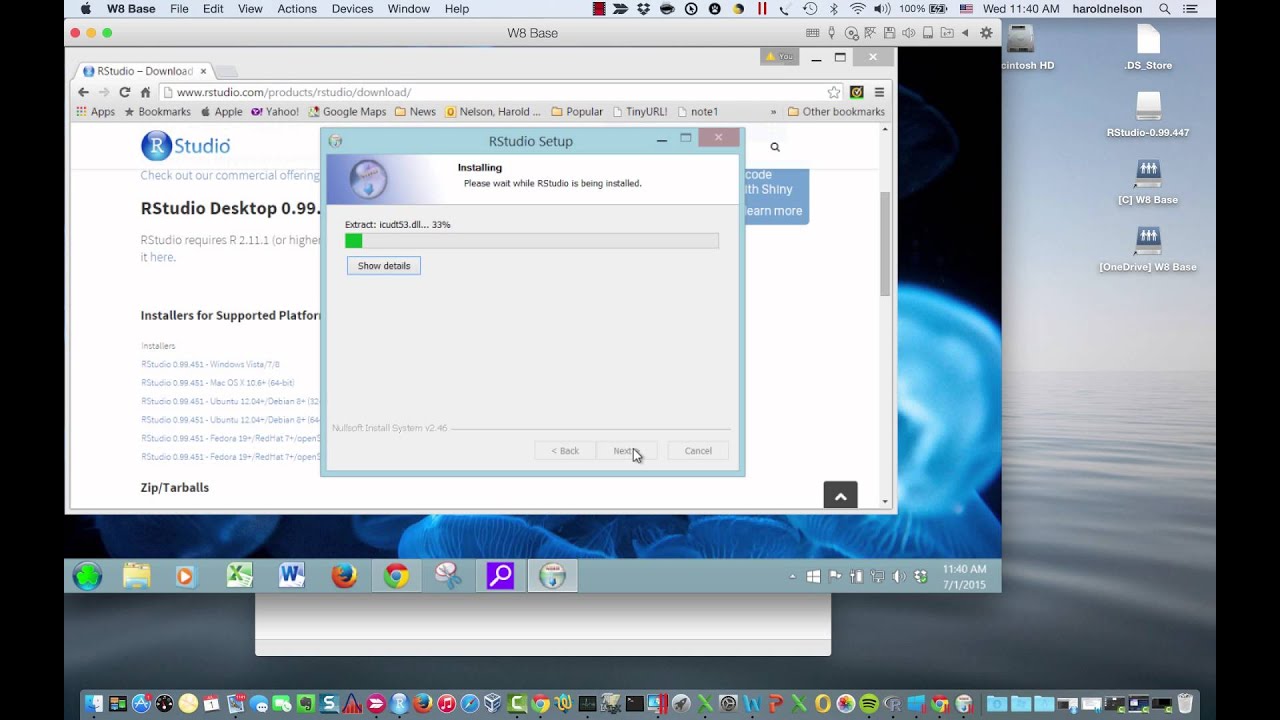The width and height of the screenshot is (1280, 720).
Task: Select the RStudio-0.99.447 desktop drive
Action: point(1148,115)
